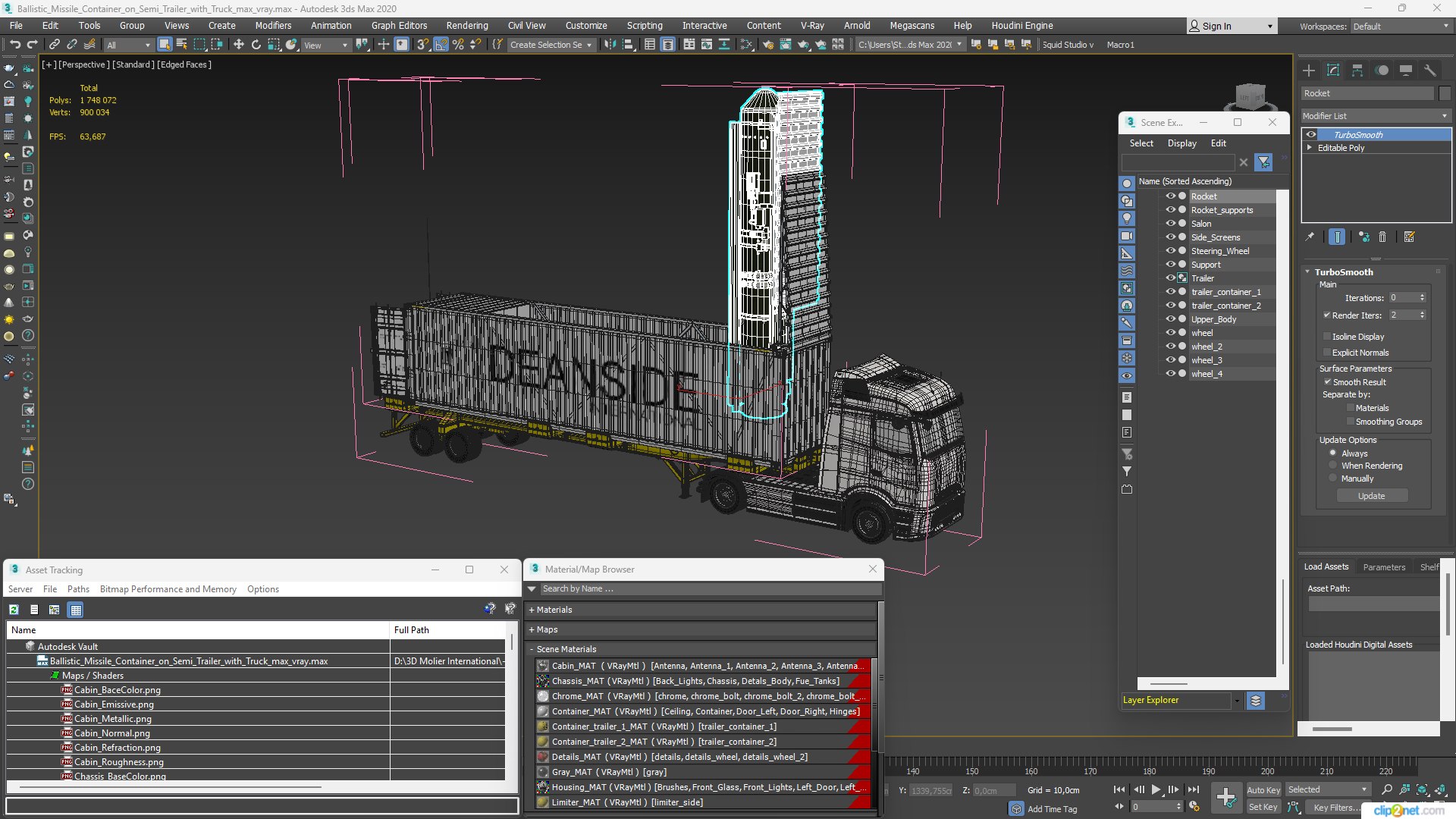Open Select by Name tool
The image size is (1456, 819).
click(x=182, y=45)
